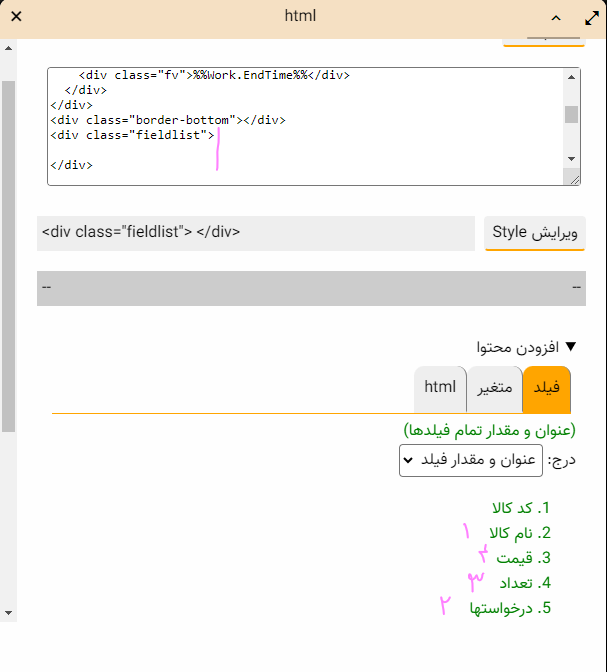Click the fieldlist div preview box
607x672 pixels.
[x=255, y=233]
